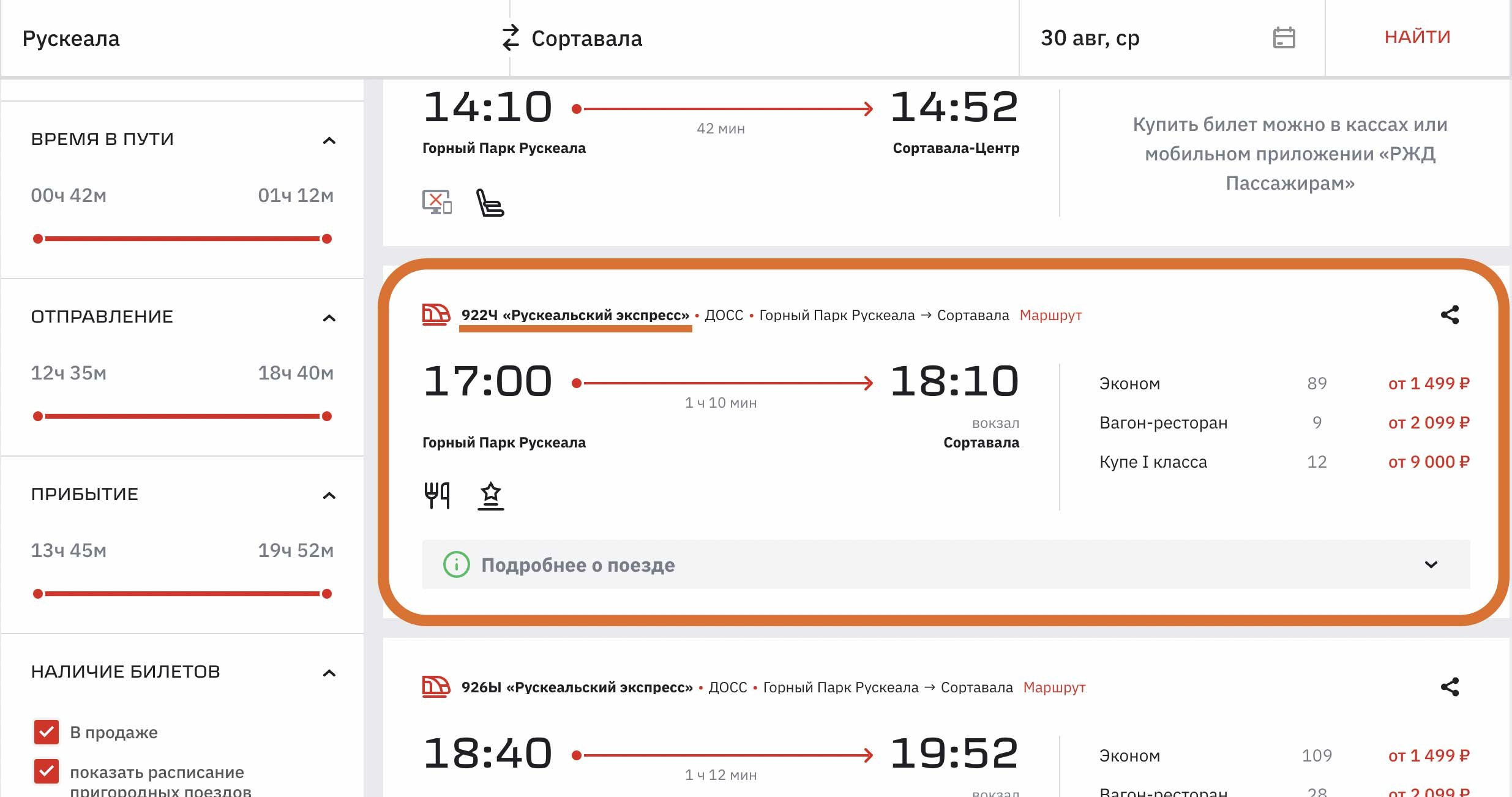Collapse the 'Время в пути' filter section
The width and height of the screenshot is (1512, 797).
coord(329,141)
